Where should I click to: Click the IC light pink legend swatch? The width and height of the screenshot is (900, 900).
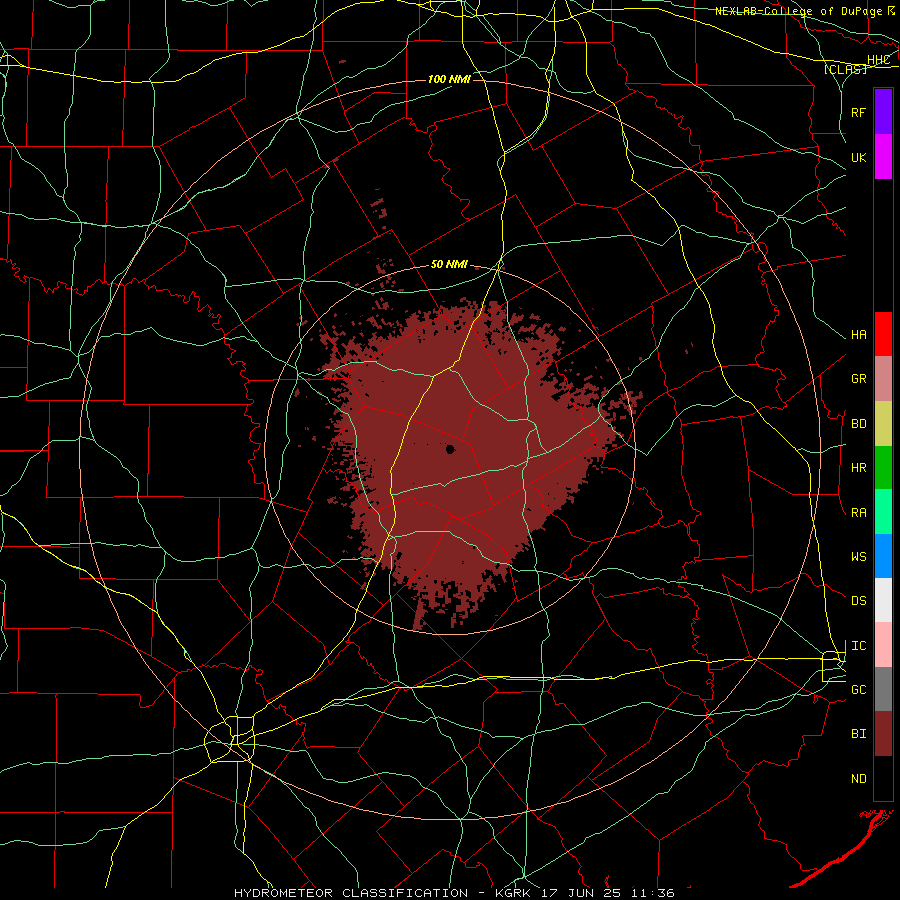[x=883, y=645]
